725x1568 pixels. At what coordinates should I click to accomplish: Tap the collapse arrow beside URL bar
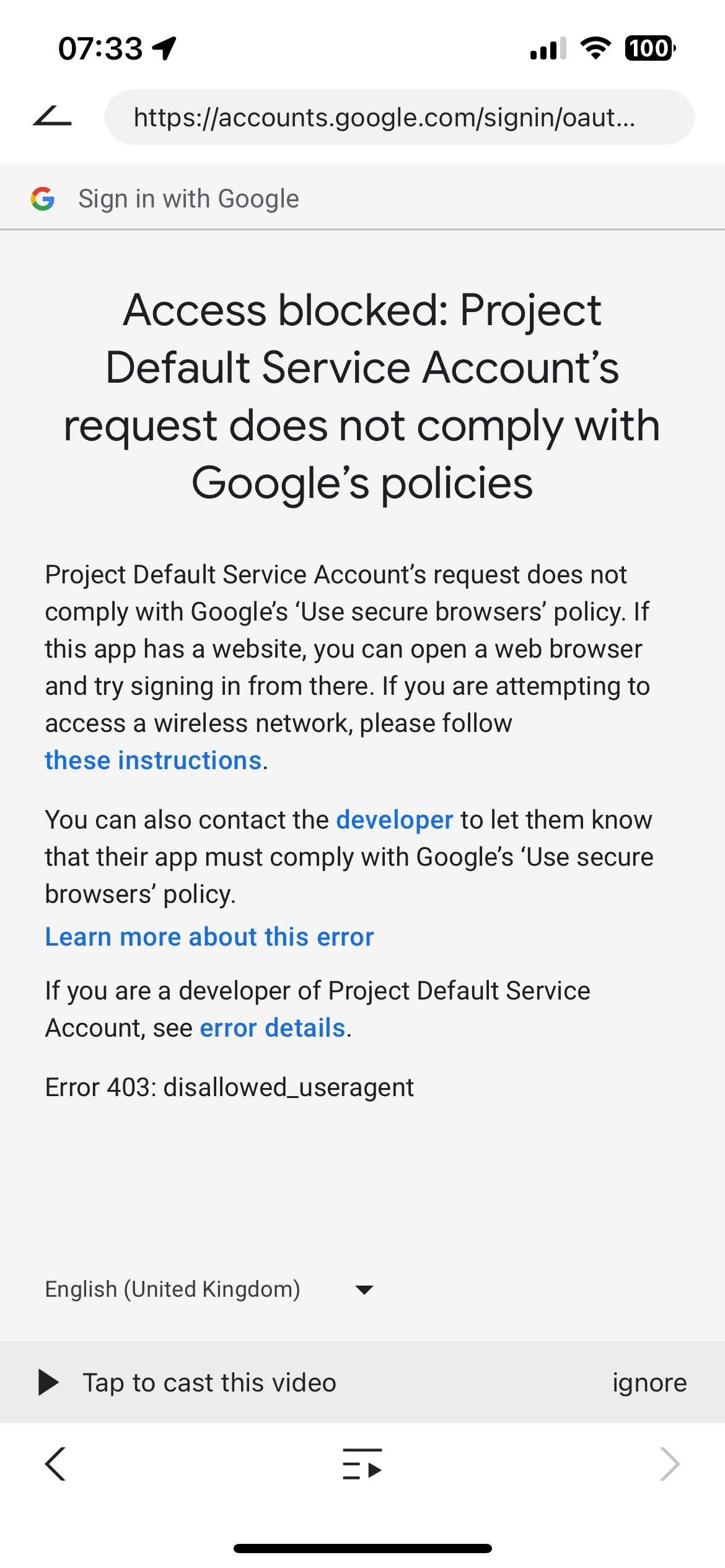tap(52, 116)
